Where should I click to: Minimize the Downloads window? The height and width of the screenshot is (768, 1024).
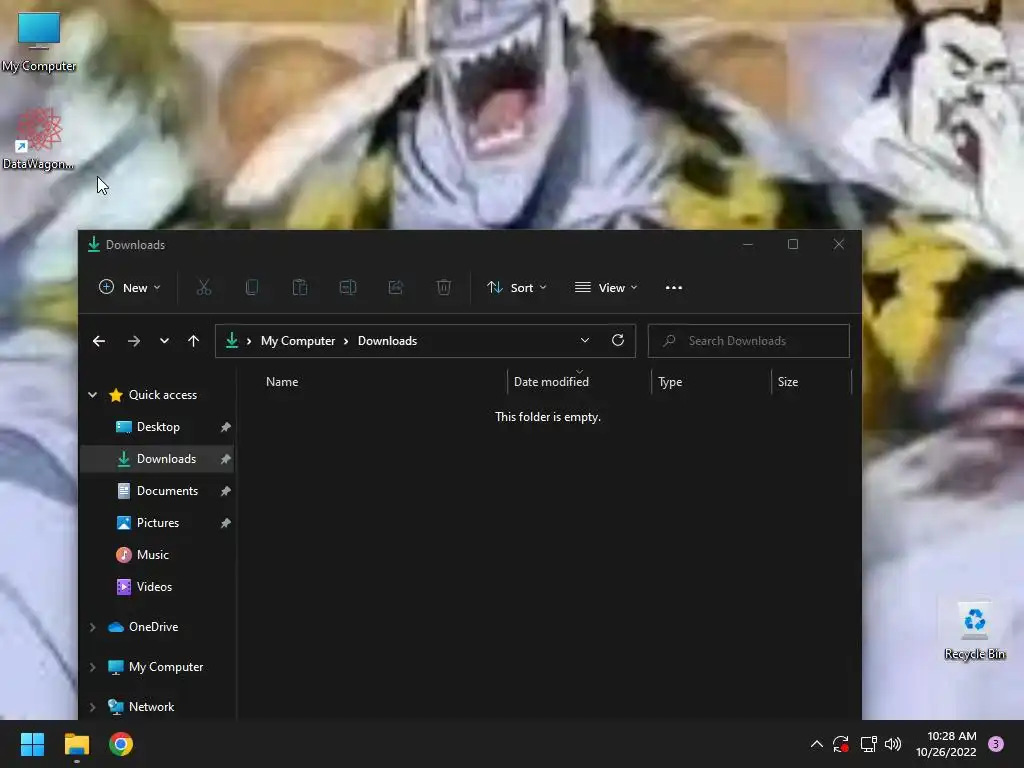(748, 244)
